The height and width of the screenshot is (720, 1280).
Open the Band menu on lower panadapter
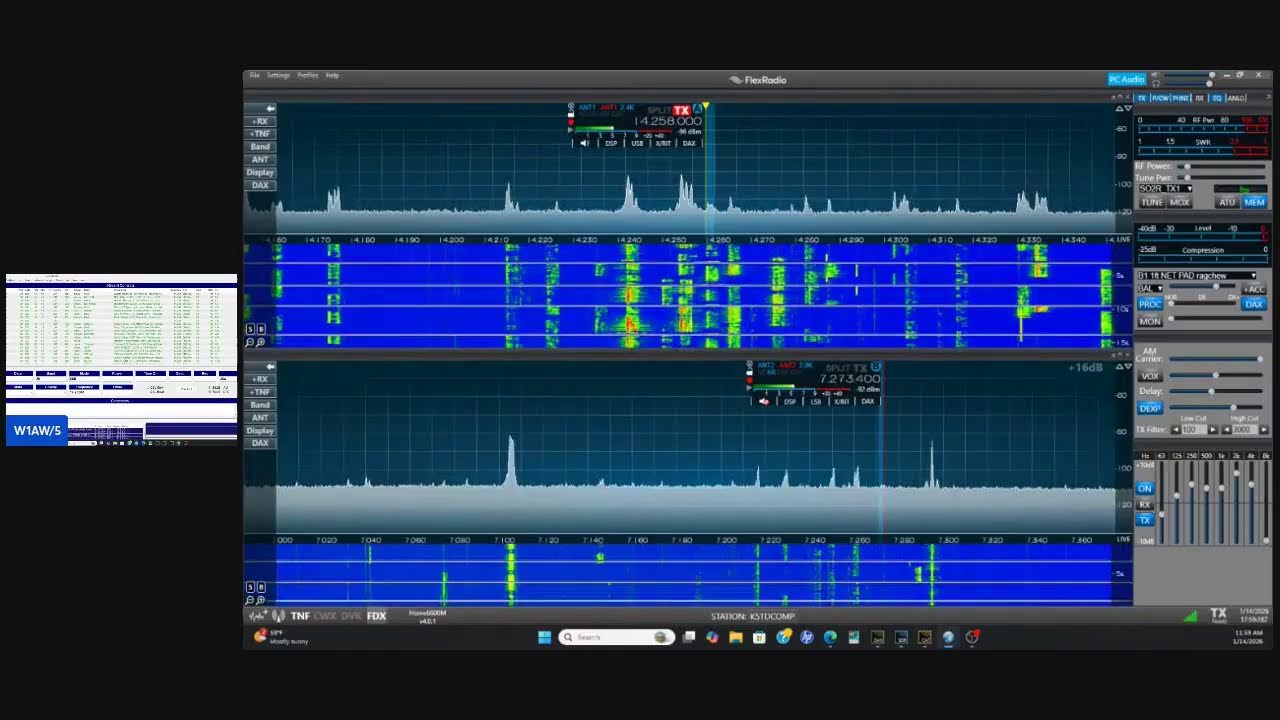[x=260, y=405]
